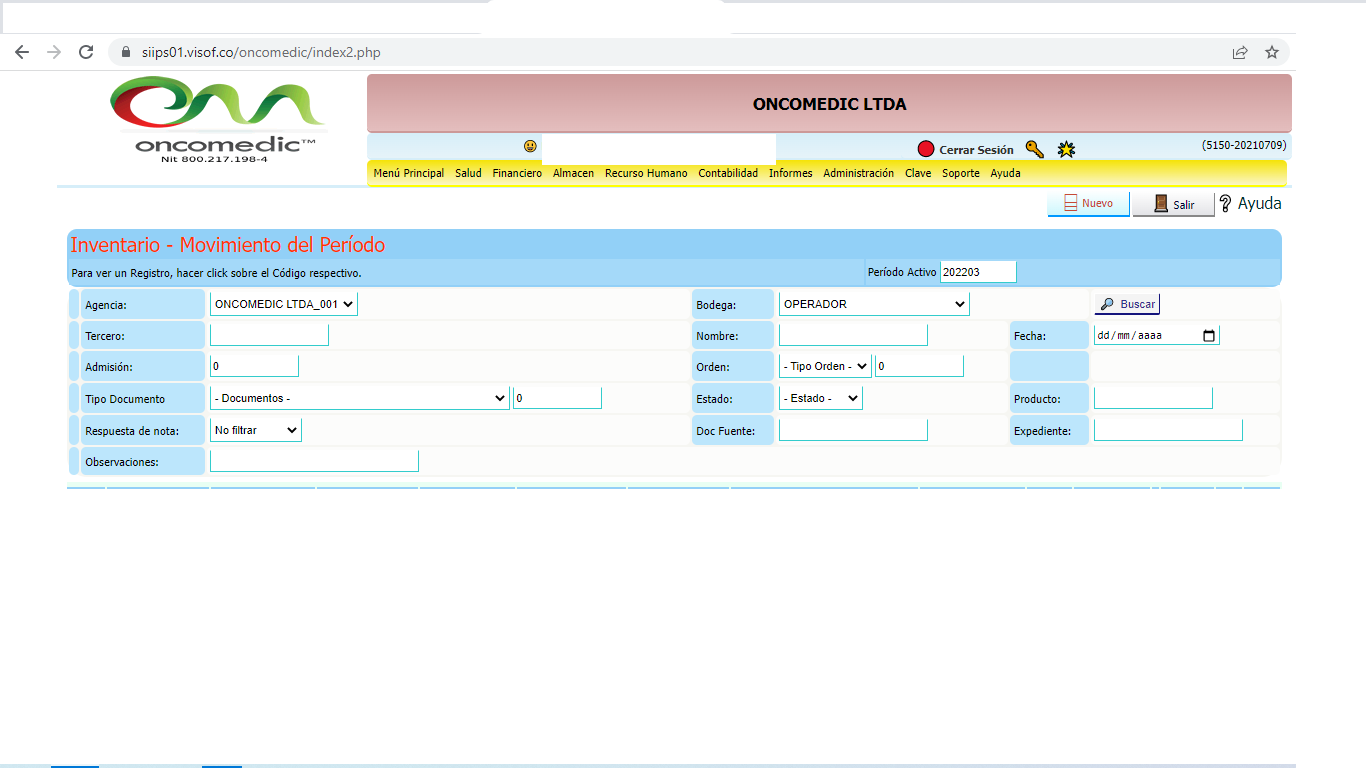Click the smiley face icon
This screenshot has height=768, width=1366.
[530, 146]
